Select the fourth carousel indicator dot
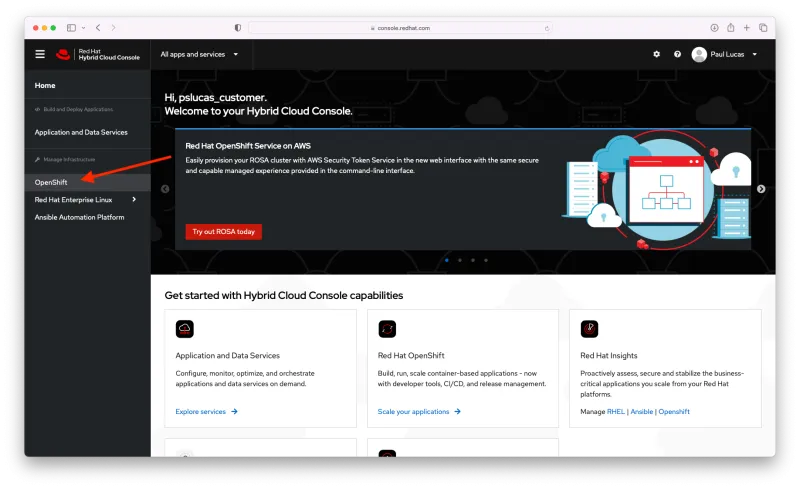 point(486,260)
